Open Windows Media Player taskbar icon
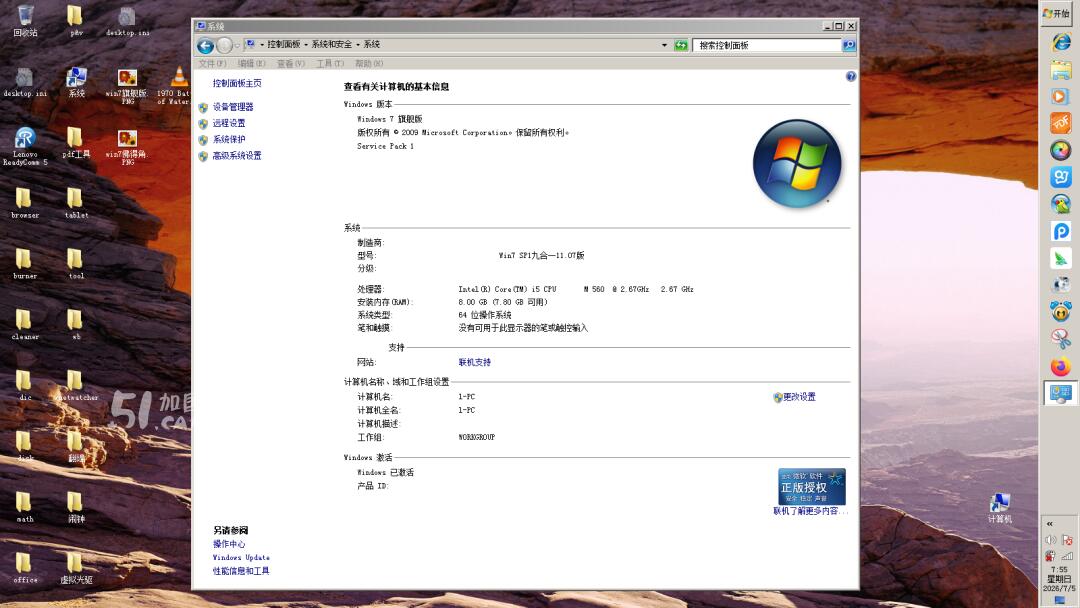Viewport: 1080px width, 608px height. tap(1061, 96)
